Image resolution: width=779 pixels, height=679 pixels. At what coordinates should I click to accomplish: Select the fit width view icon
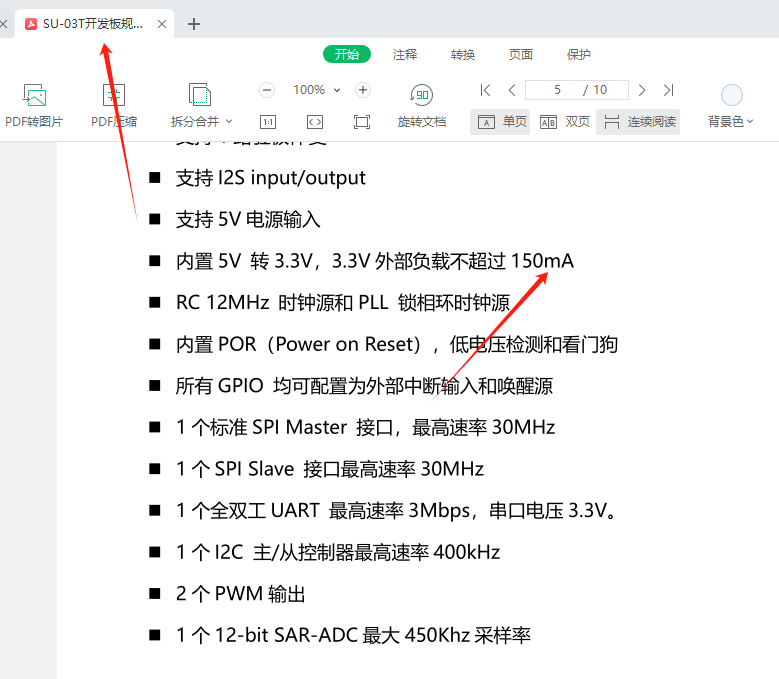315,122
